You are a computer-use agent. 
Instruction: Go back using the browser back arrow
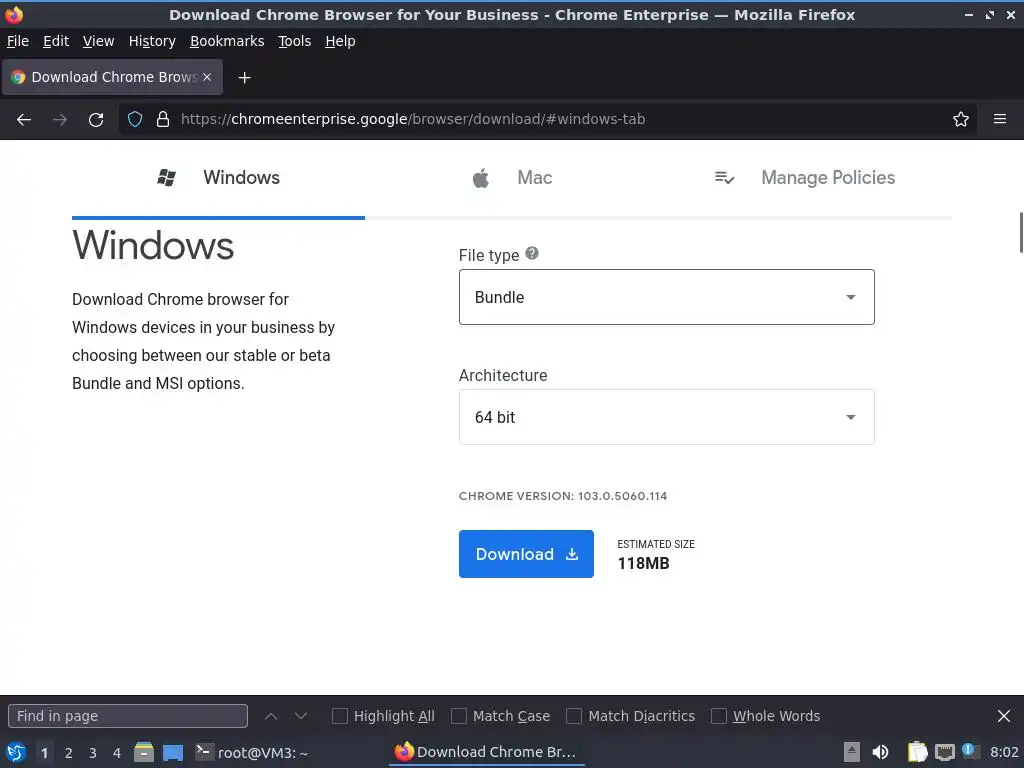coord(24,120)
